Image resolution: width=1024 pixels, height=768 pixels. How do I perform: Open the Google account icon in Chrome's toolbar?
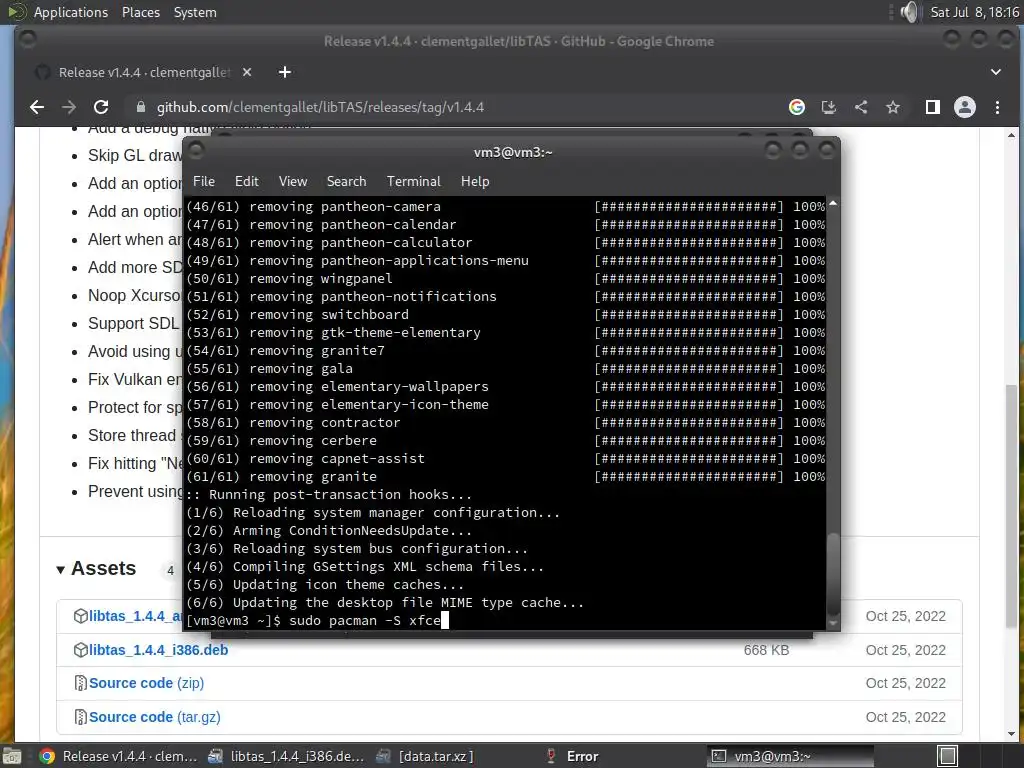797,107
